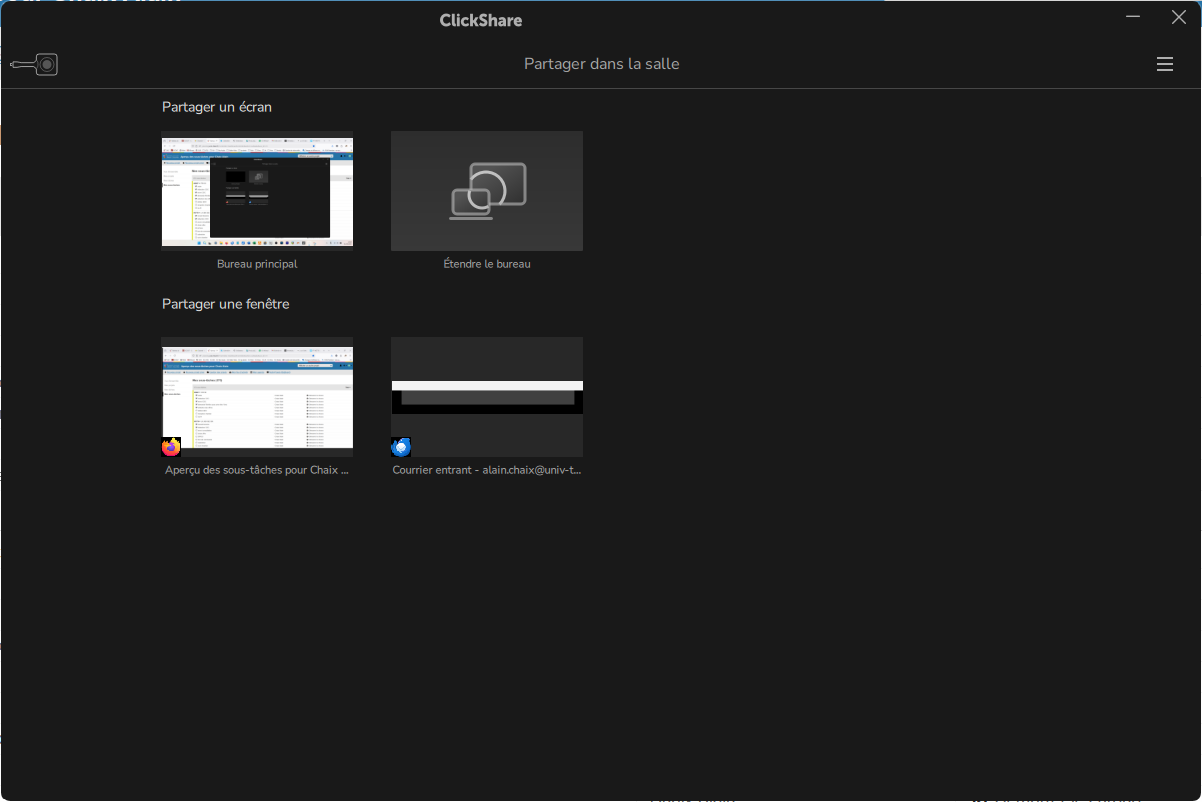Minimize the ClickShare window
Screen dimensions: 1202x802
(1133, 17)
